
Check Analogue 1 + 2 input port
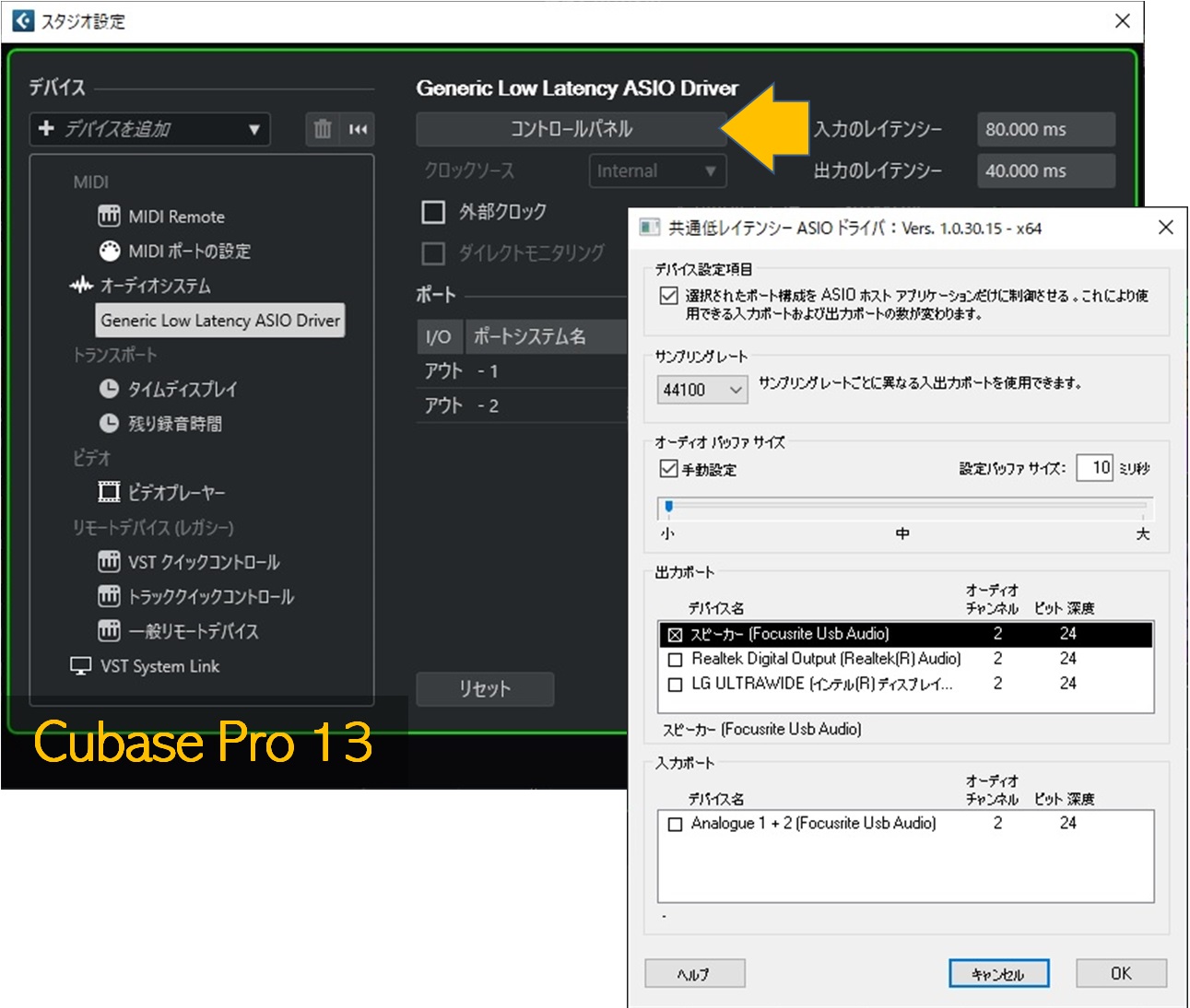point(675,825)
